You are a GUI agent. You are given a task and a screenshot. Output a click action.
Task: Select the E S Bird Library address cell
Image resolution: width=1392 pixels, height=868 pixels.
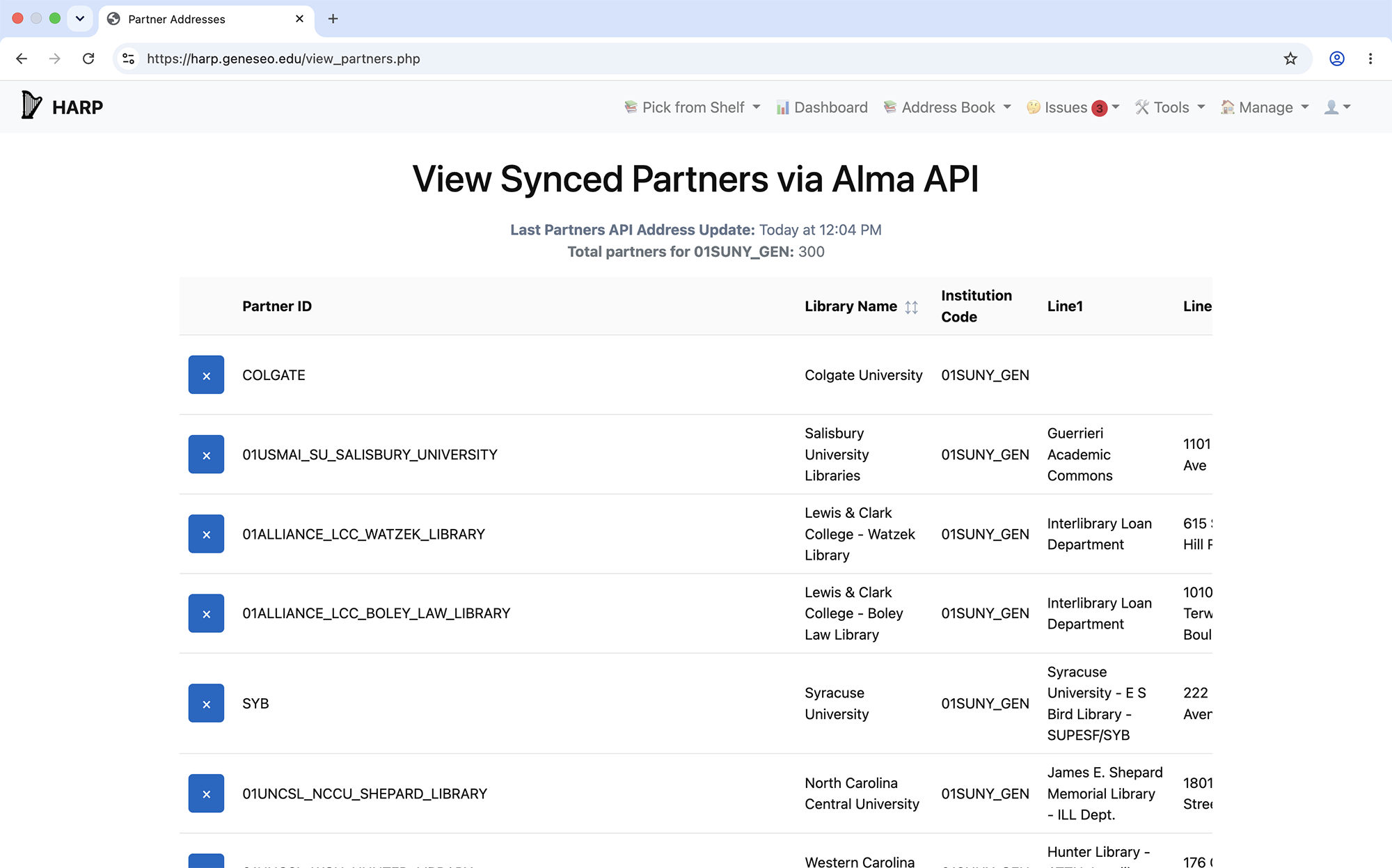1096,704
